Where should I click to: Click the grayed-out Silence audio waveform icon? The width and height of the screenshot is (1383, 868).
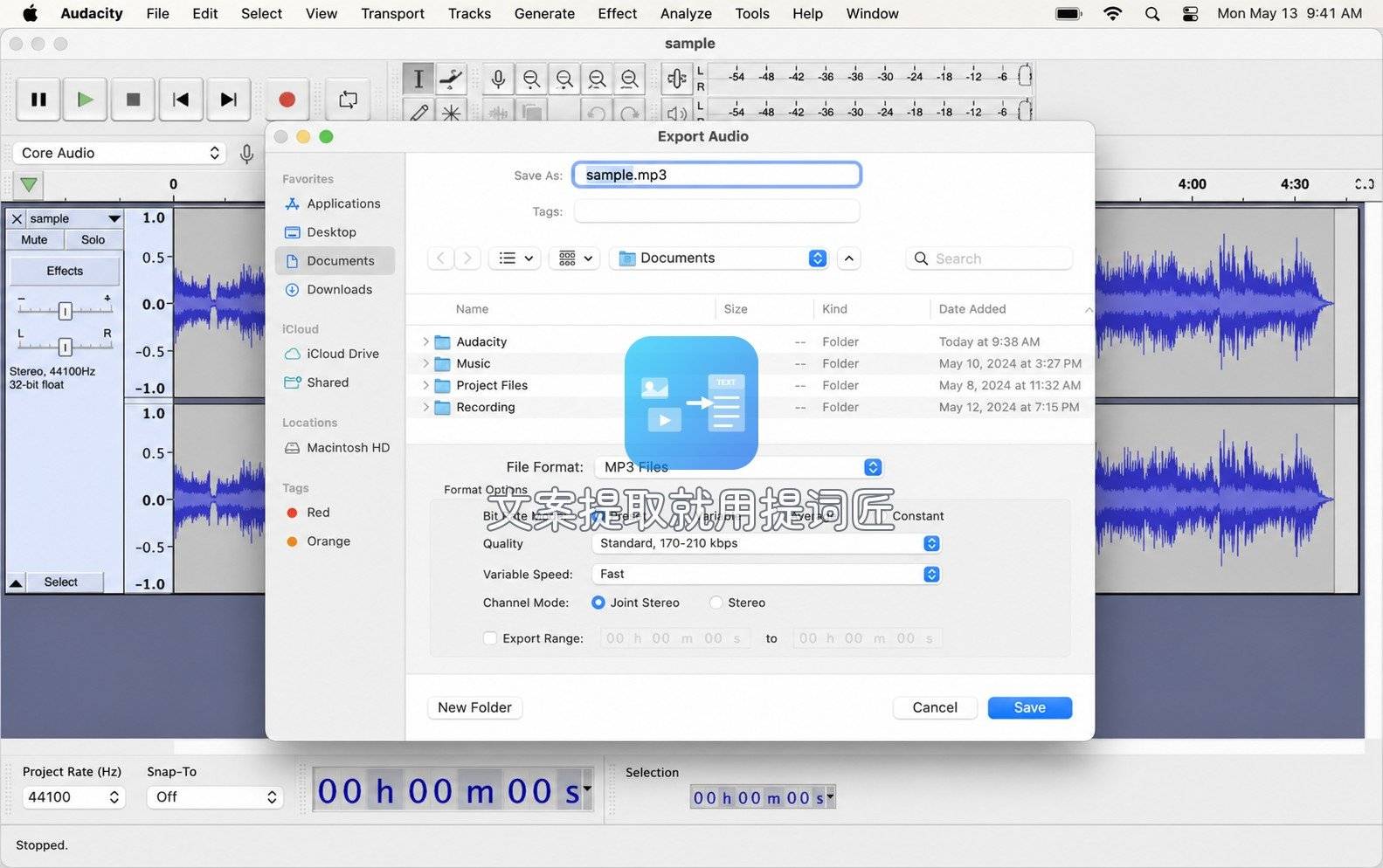498,113
